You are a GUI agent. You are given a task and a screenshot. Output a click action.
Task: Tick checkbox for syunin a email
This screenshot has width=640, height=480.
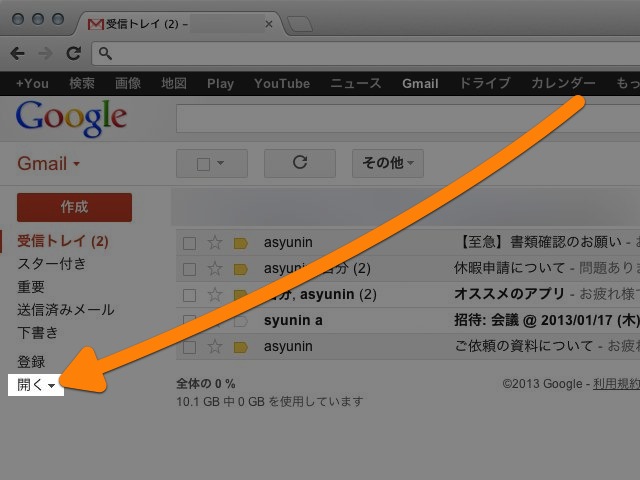pos(189,320)
